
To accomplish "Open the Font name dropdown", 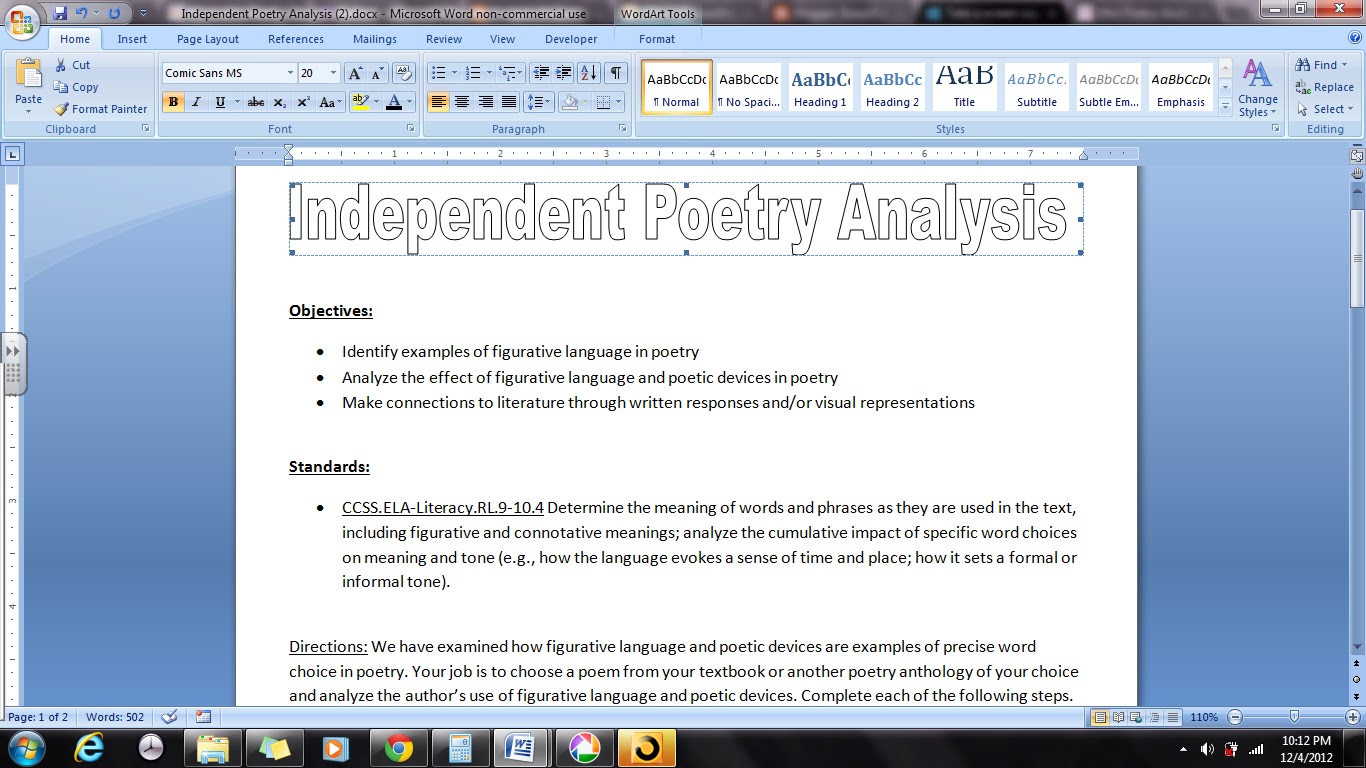I will [x=290, y=72].
